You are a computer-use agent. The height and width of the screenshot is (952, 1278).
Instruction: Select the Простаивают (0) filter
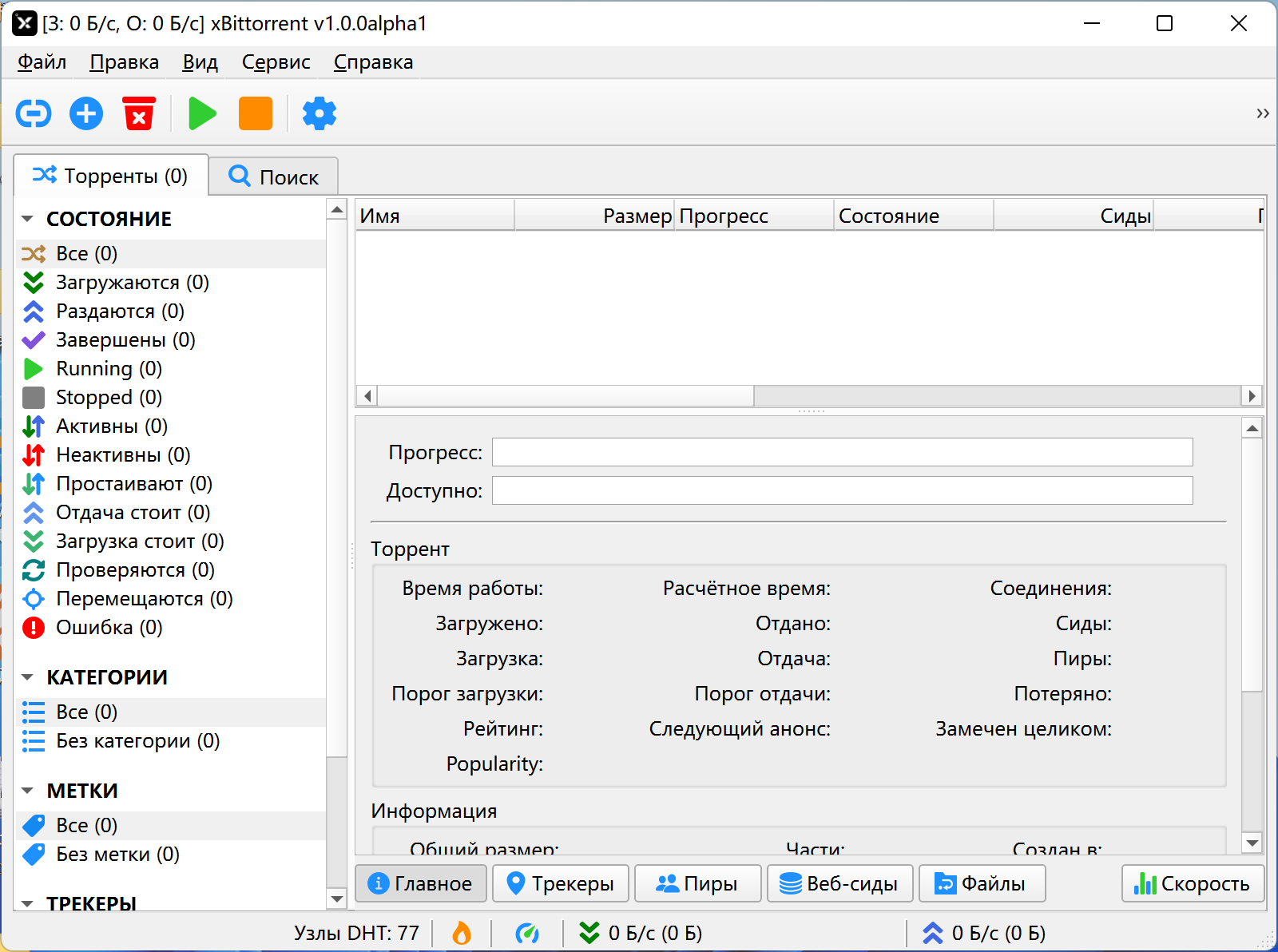[x=171, y=484]
